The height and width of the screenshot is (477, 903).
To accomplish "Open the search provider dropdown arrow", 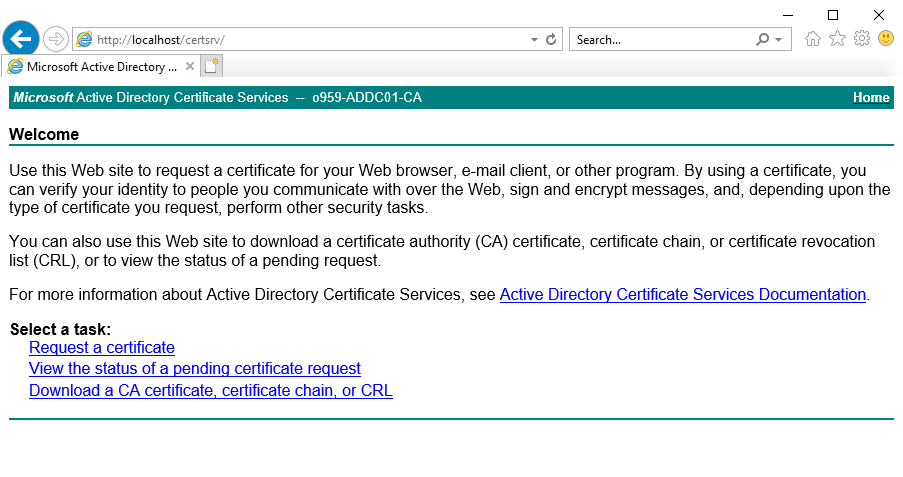I will pos(779,40).
